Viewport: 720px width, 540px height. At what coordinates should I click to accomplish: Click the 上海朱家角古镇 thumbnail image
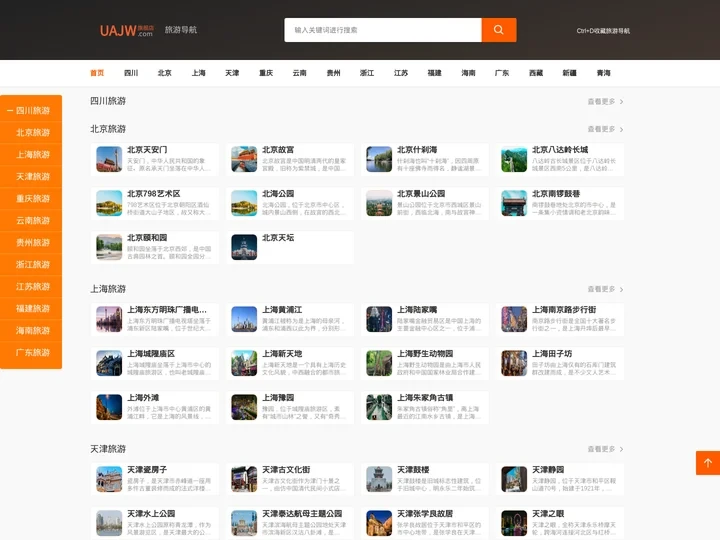coord(379,408)
